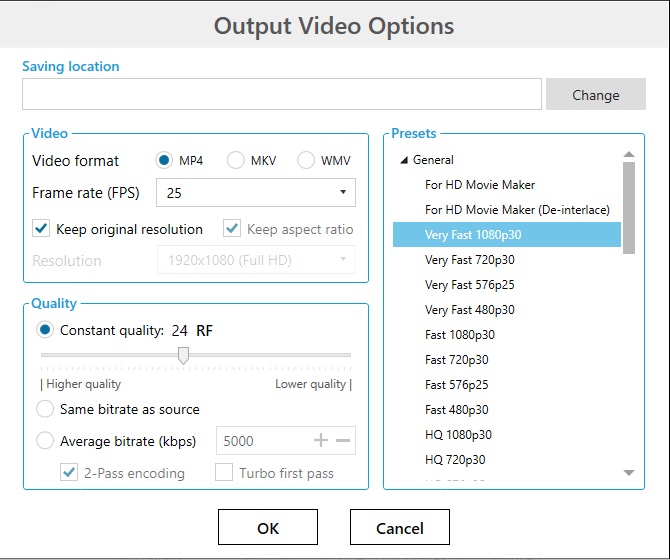The image size is (670, 560).
Task: Collapse the General presets group
Action: coord(404,160)
